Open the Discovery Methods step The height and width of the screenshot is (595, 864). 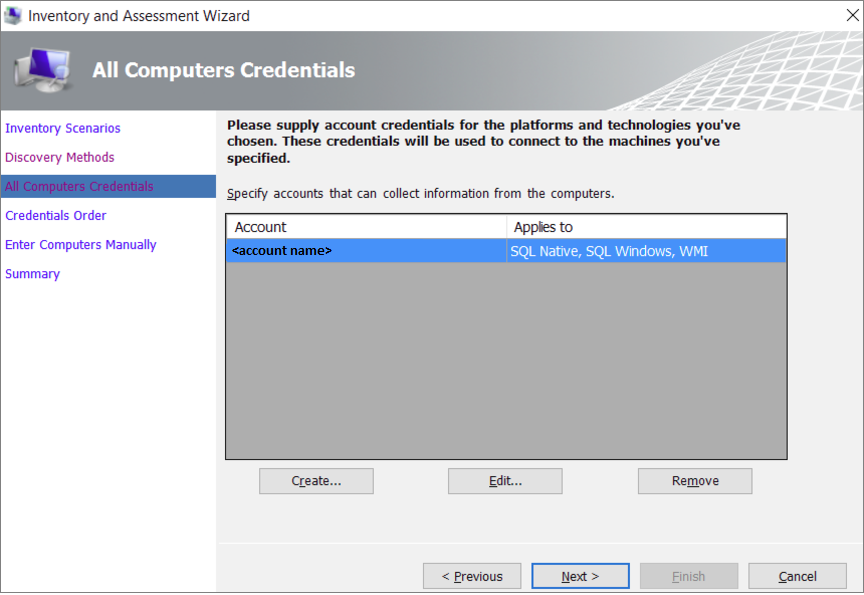60,157
